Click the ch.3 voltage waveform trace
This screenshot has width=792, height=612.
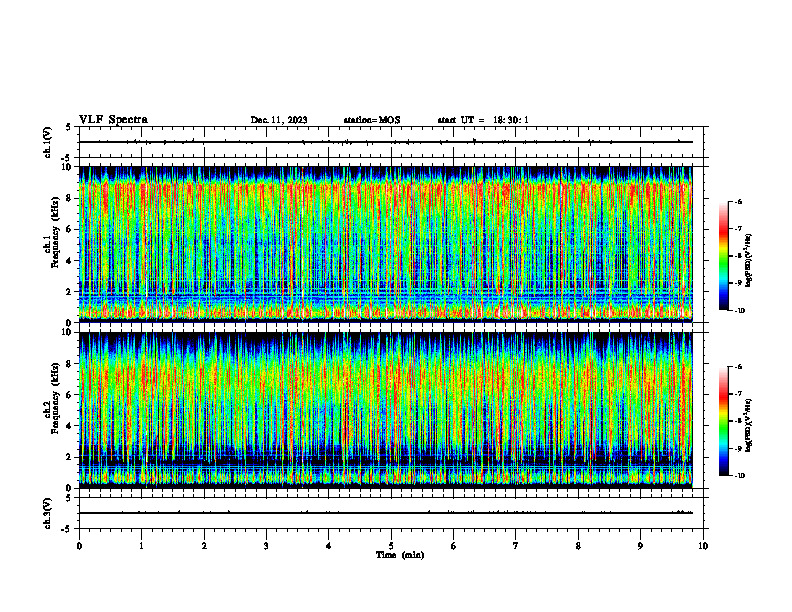(386, 513)
